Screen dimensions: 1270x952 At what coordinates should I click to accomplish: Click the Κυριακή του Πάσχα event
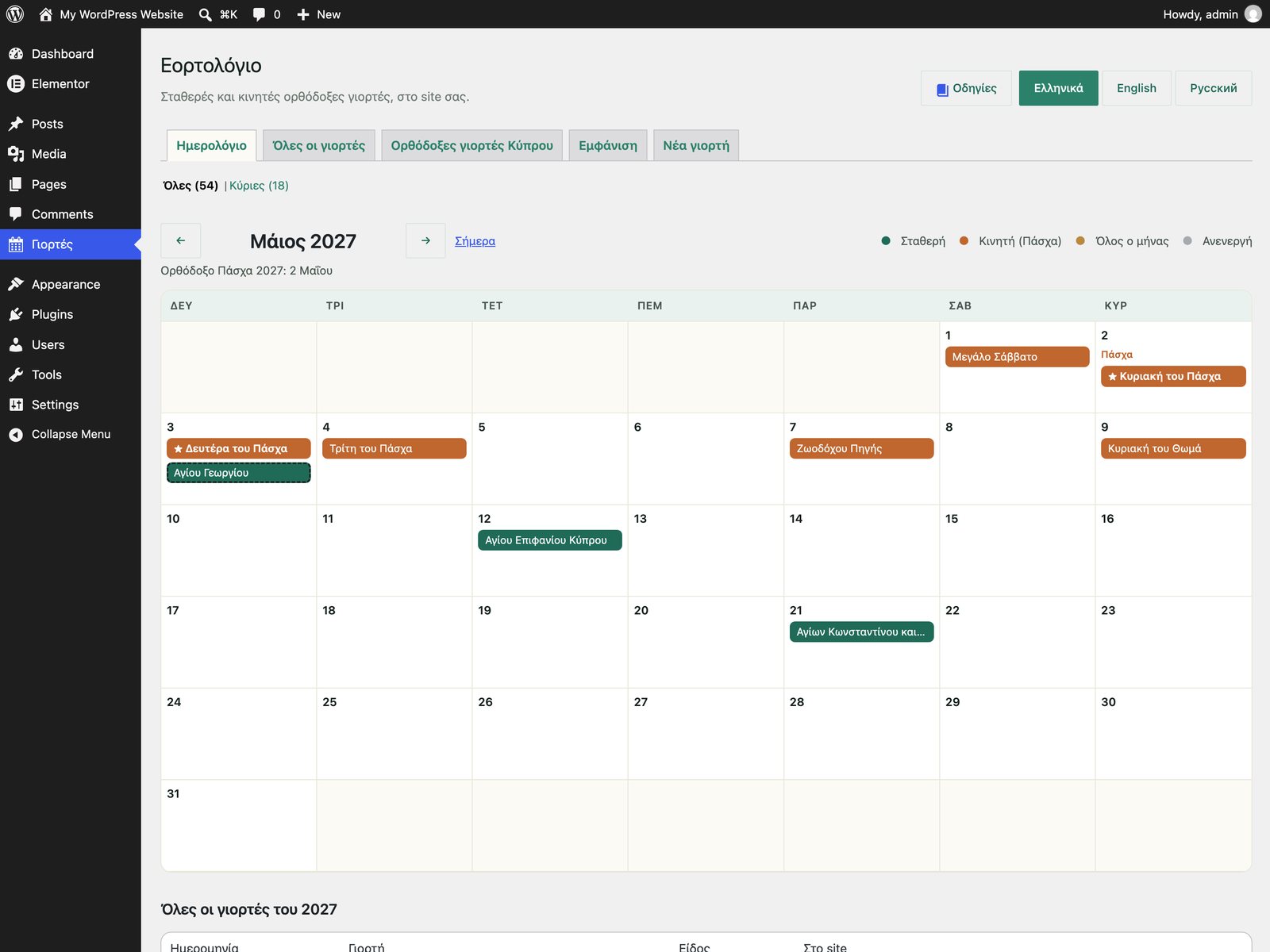point(1173,377)
